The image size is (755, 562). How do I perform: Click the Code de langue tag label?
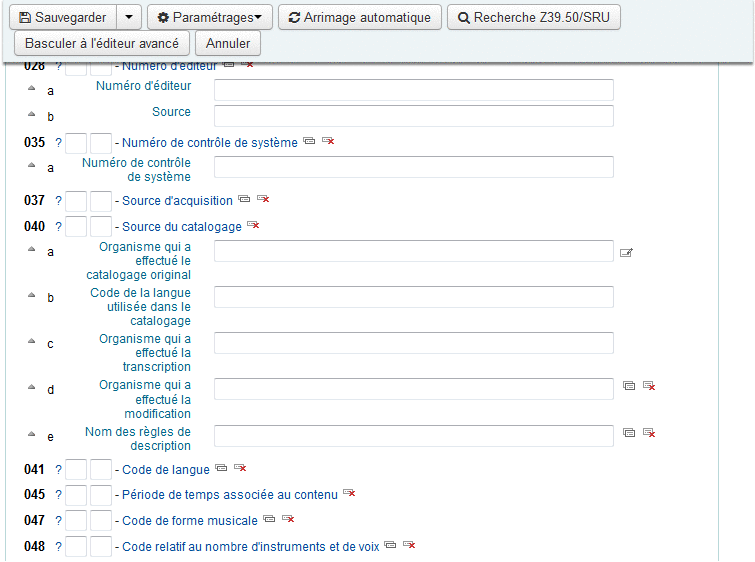pyautogui.click(x=166, y=470)
